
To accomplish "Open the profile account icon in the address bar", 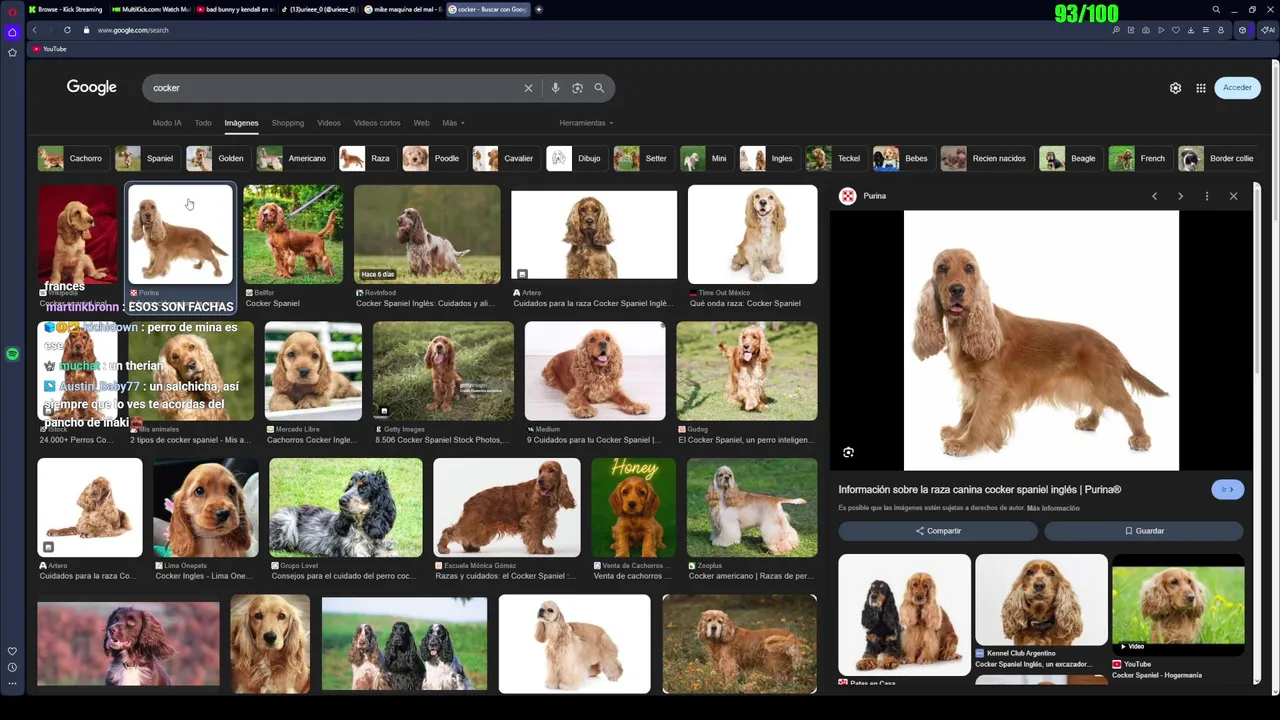I will pos(1221,30).
